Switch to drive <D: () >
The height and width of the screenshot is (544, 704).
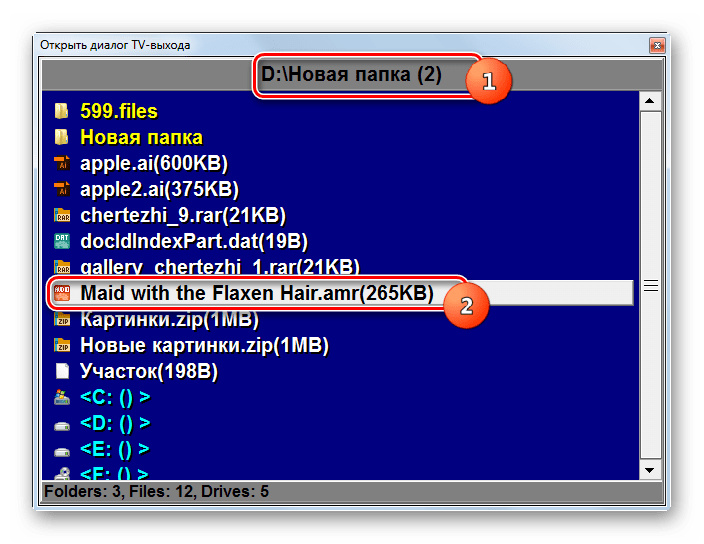click(x=115, y=423)
